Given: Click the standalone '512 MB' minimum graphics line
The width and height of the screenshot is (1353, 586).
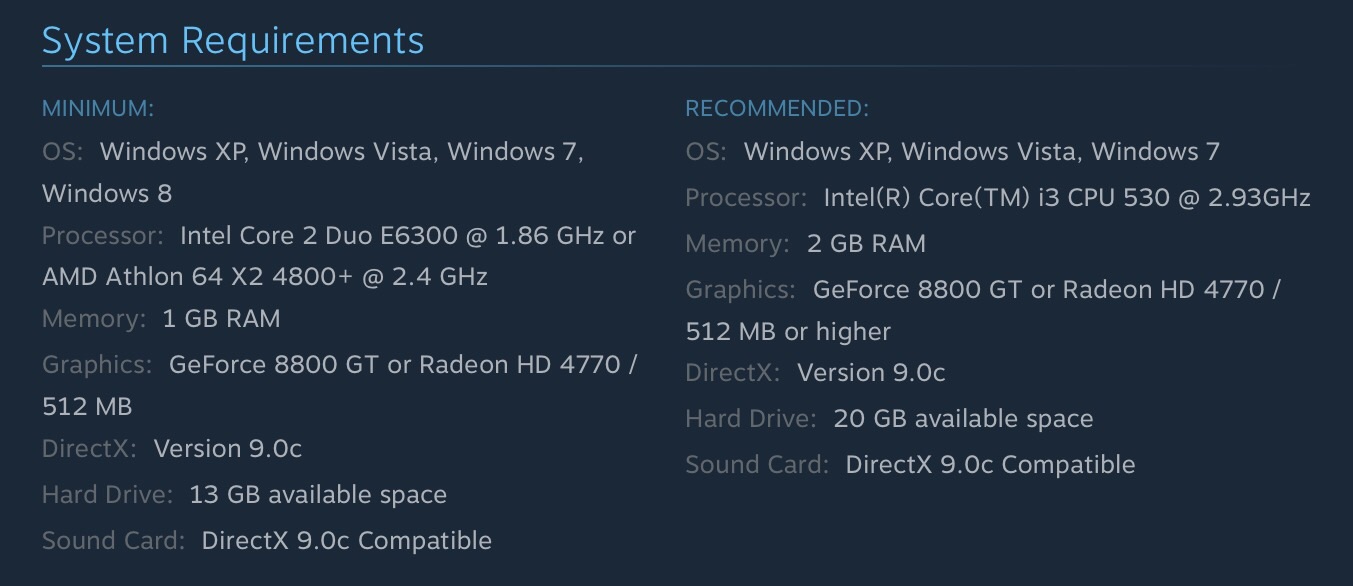Looking at the screenshot, I should (87, 406).
